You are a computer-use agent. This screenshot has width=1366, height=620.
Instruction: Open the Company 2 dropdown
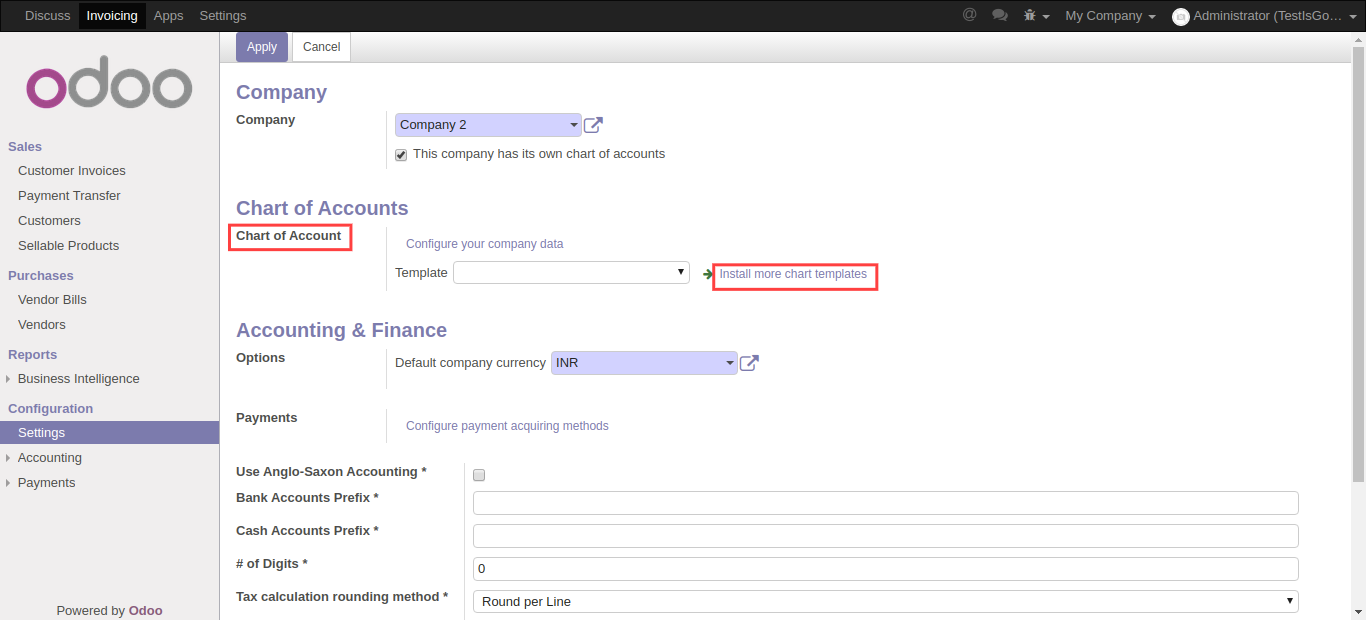(488, 125)
